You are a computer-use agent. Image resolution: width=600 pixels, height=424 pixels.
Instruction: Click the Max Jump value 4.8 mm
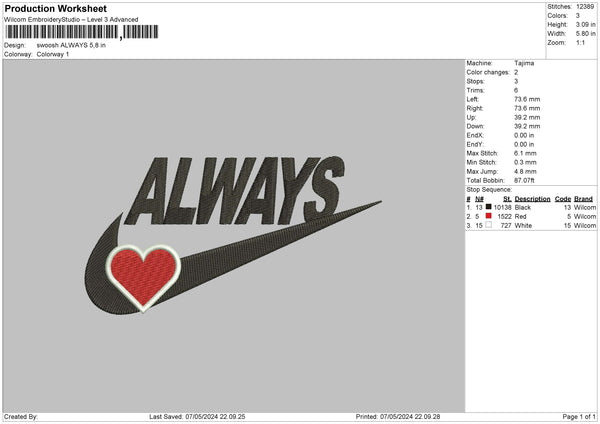[525, 172]
